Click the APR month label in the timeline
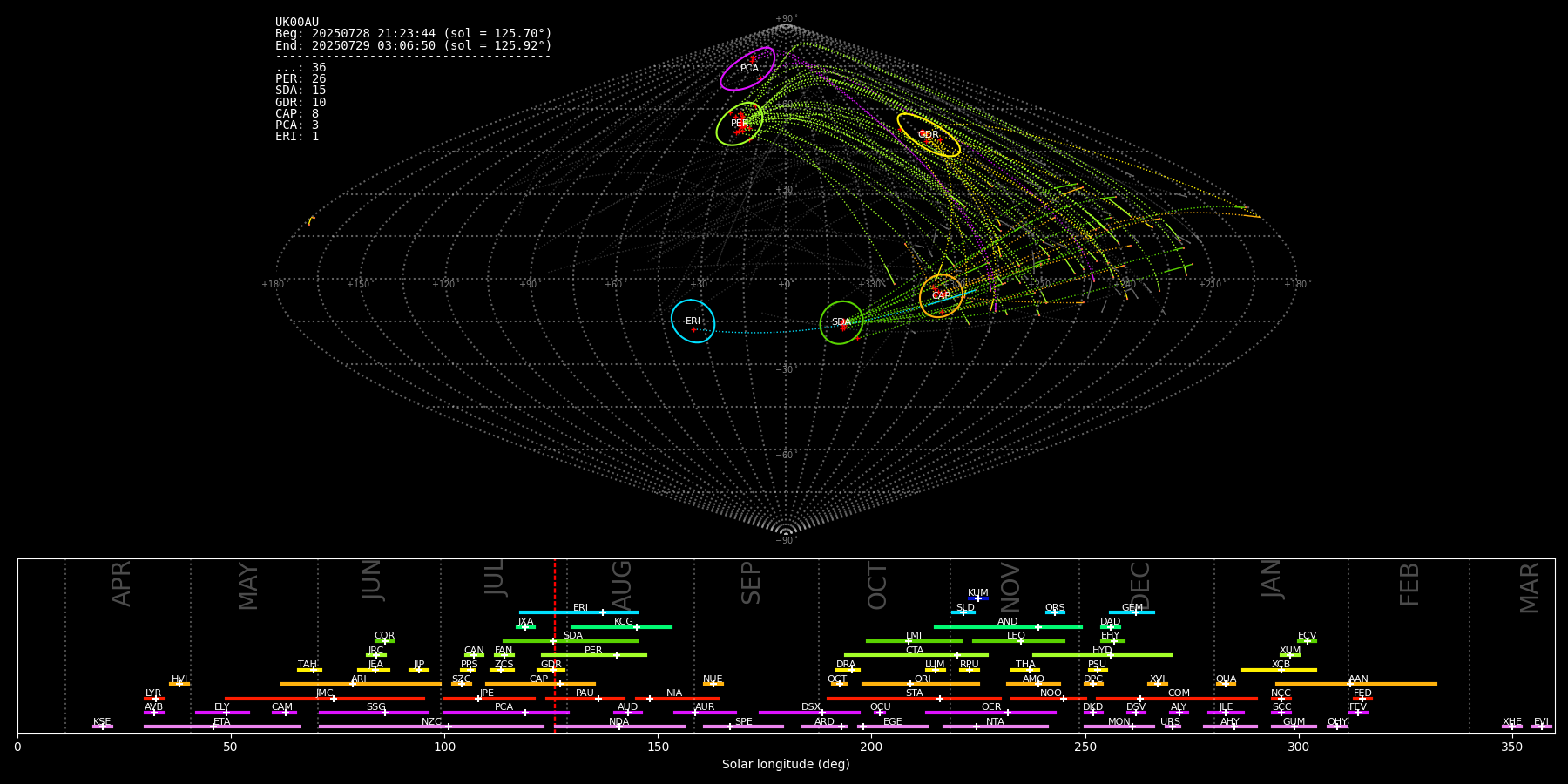 (x=121, y=584)
